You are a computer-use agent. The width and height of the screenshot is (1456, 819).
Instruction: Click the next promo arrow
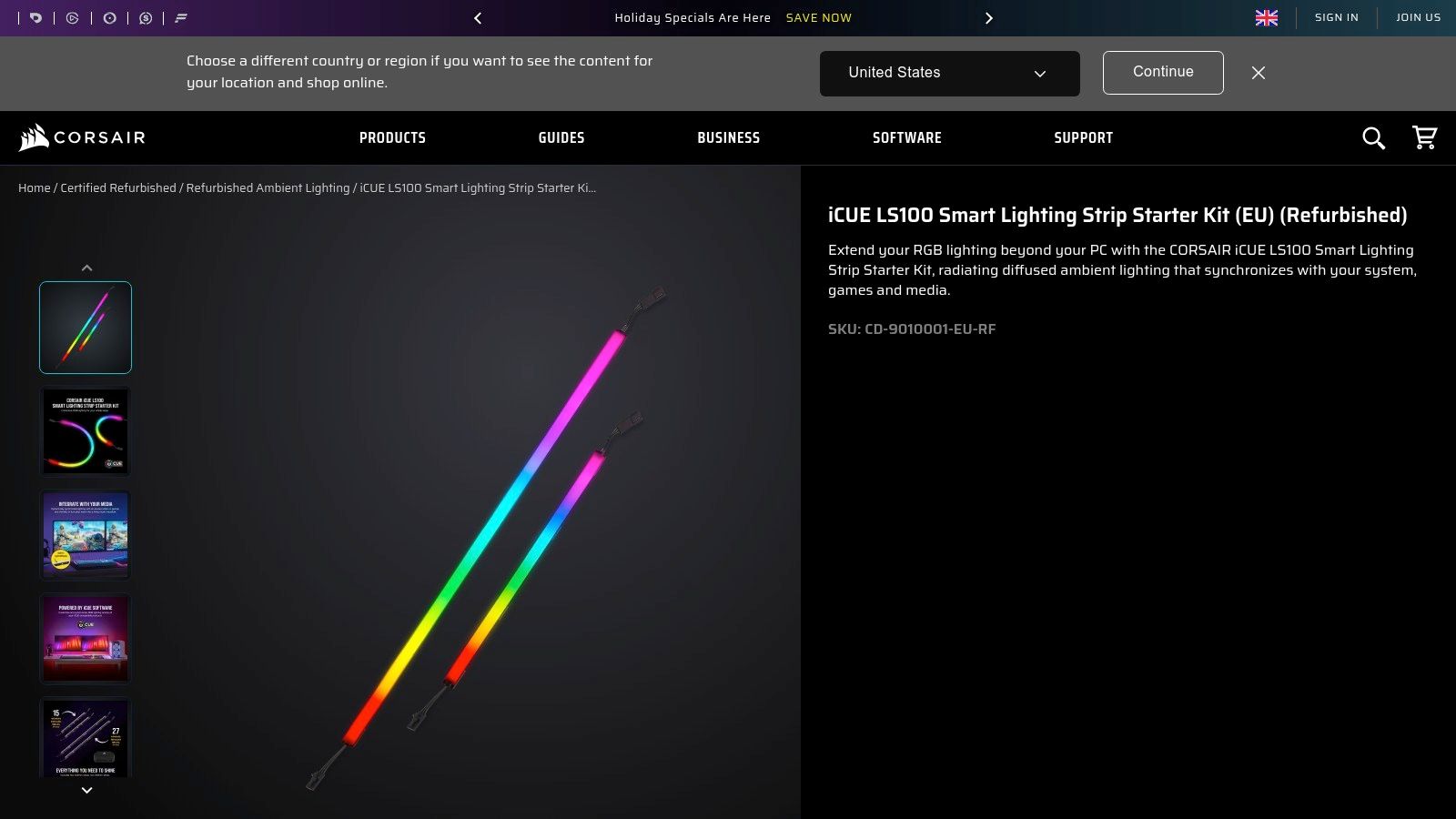pos(989,17)
